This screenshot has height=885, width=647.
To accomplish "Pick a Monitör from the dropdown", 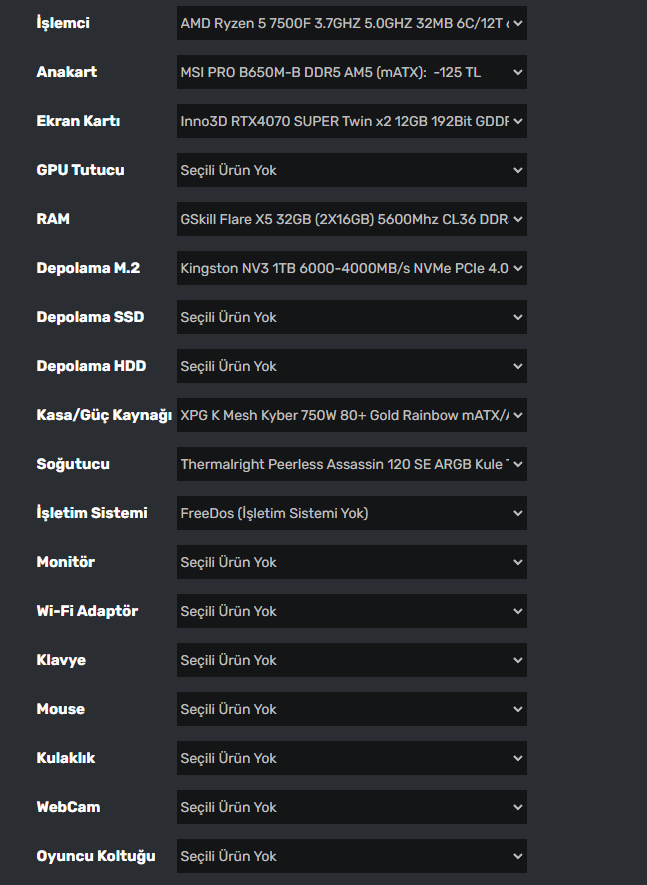I will click(351, 562).
